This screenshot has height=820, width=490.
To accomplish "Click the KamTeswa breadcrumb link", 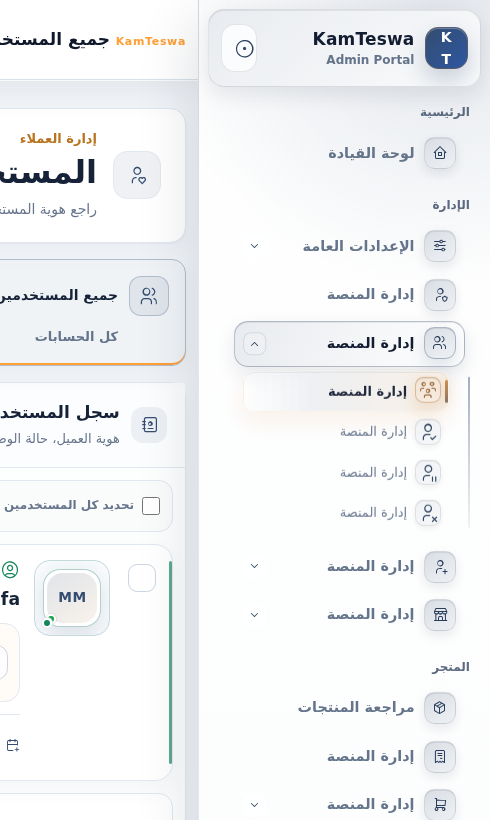I will (151, 41).
